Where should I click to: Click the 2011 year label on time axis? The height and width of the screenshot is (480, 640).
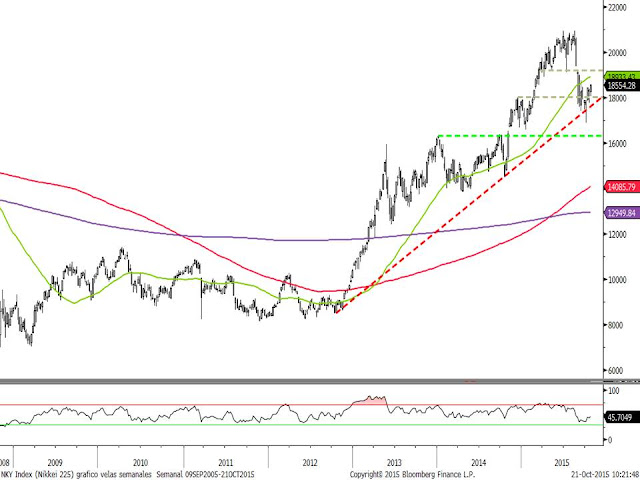225,463
